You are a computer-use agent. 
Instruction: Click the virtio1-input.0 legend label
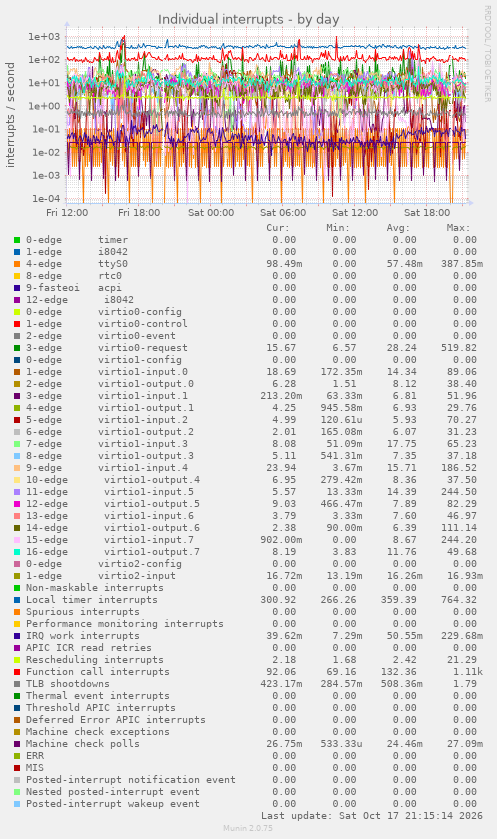coord(143,372)
